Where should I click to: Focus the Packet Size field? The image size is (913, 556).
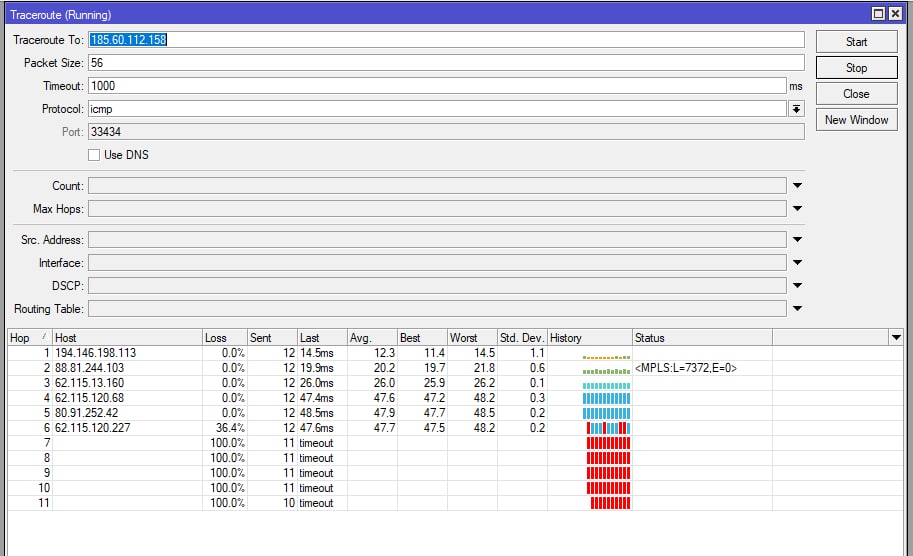pyautogui.click(x=446, y=63)
